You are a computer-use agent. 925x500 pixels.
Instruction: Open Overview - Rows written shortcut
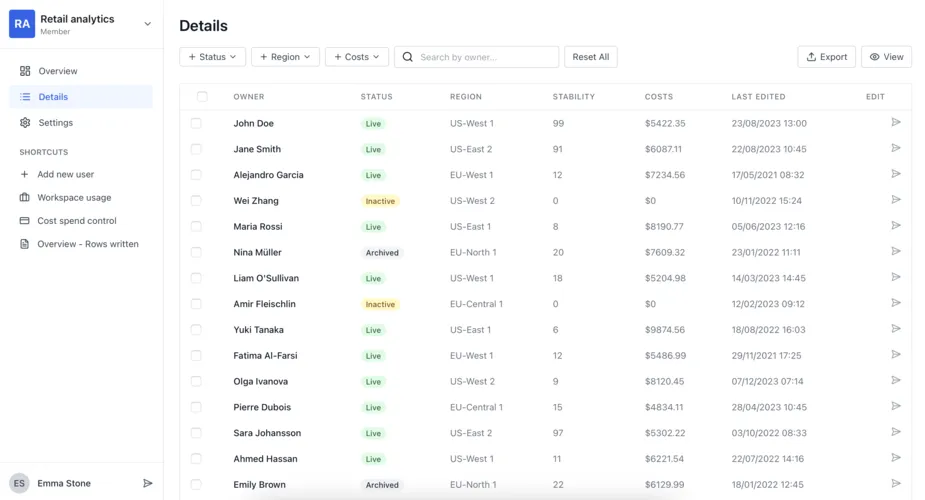click(x=88, y=244)
